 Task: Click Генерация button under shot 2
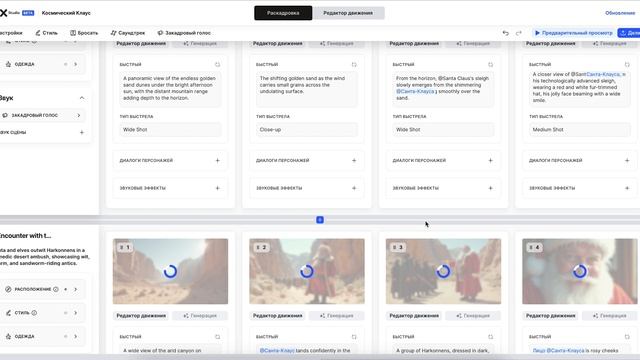337,316
